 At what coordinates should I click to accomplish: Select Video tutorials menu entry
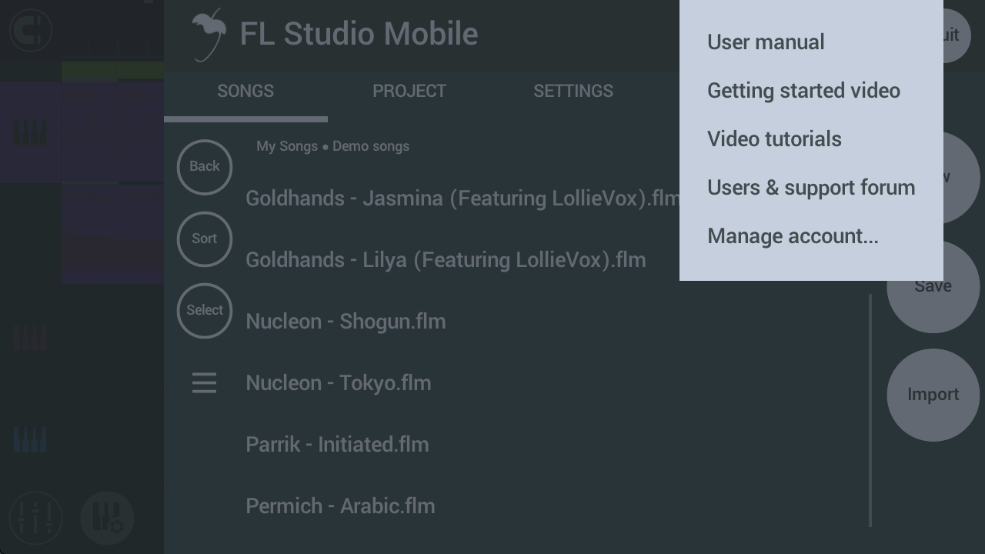point(774,139)
